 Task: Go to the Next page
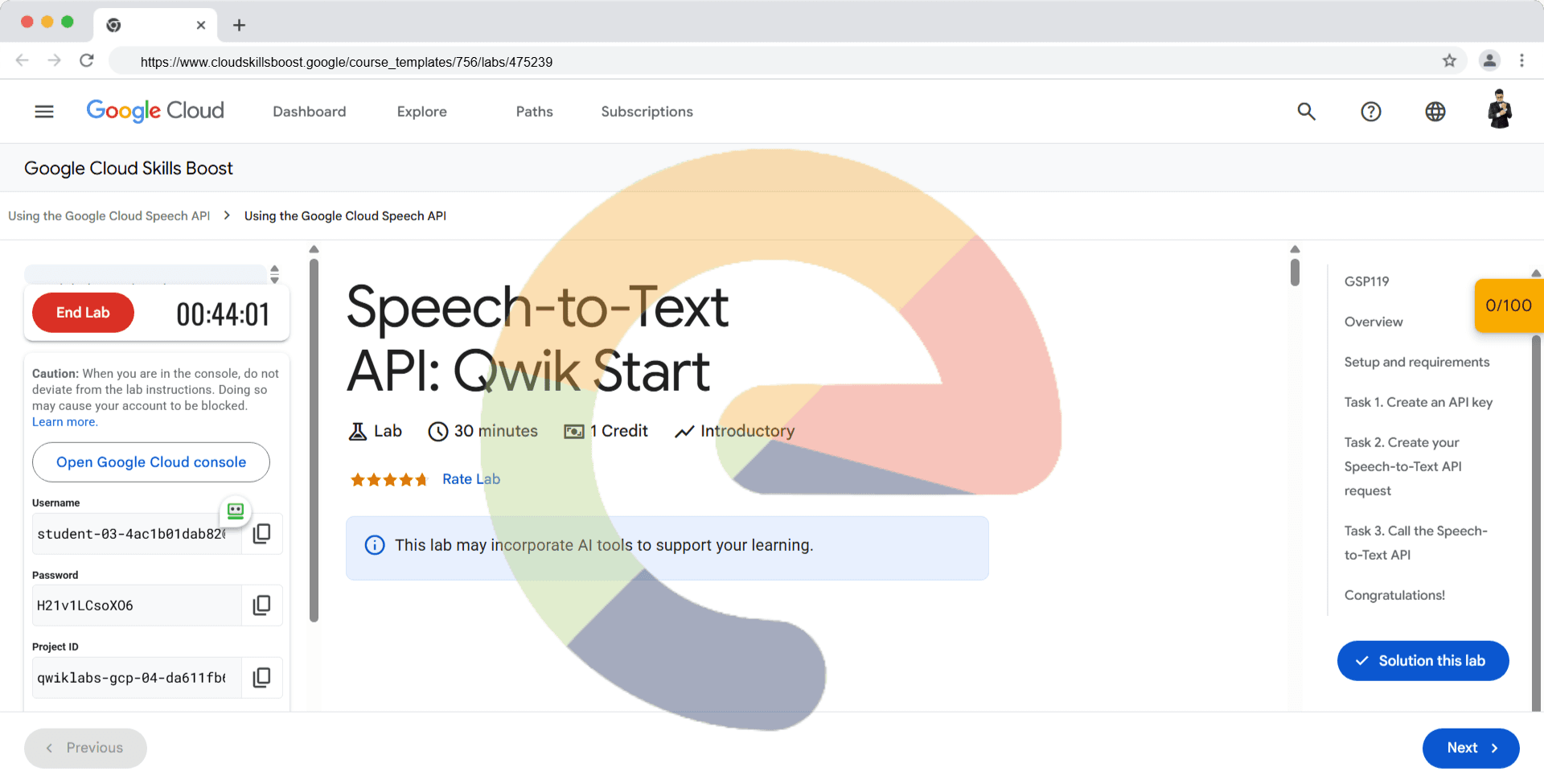pos(1471,748)
